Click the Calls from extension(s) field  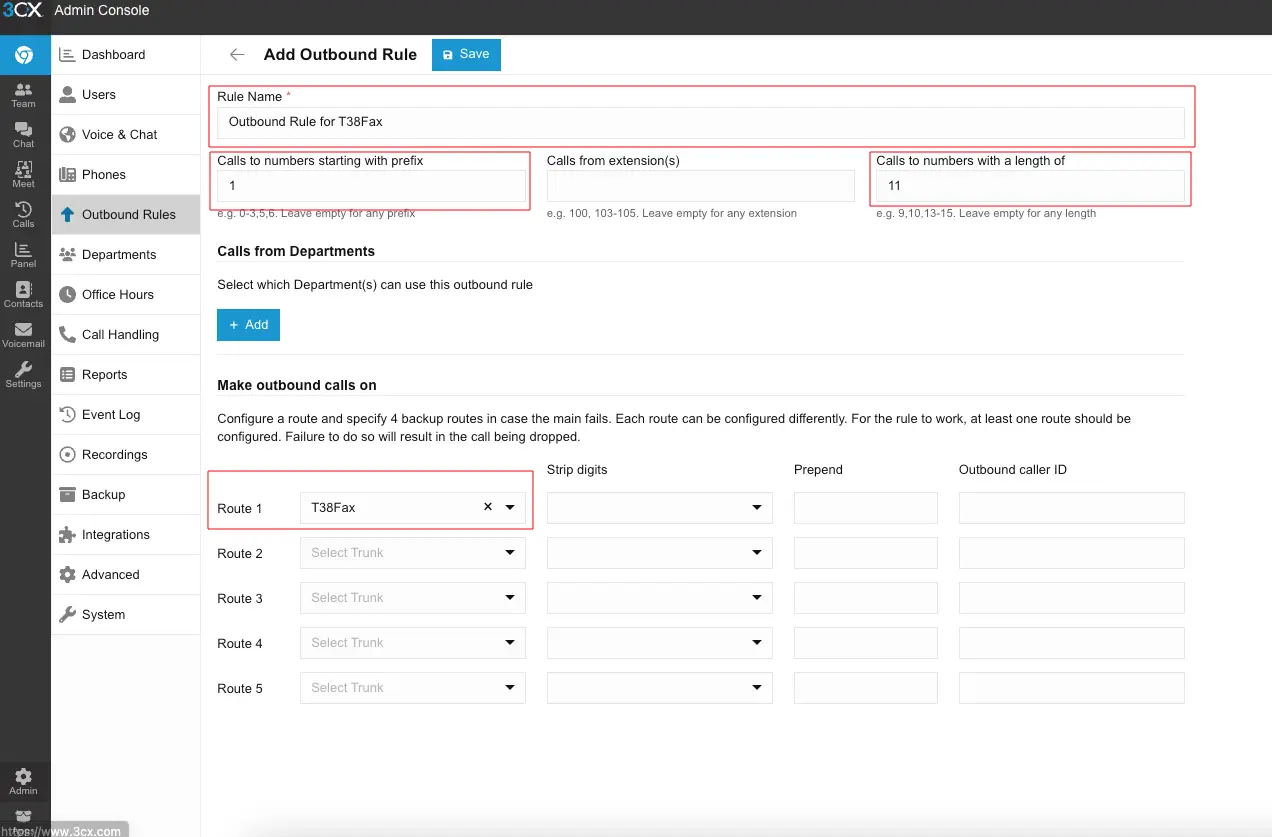[x=700, y=186]
